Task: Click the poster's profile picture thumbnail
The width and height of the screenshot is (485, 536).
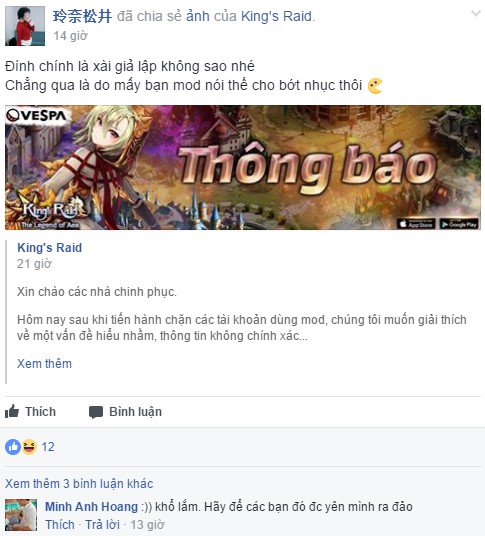Action: (25, 26)
